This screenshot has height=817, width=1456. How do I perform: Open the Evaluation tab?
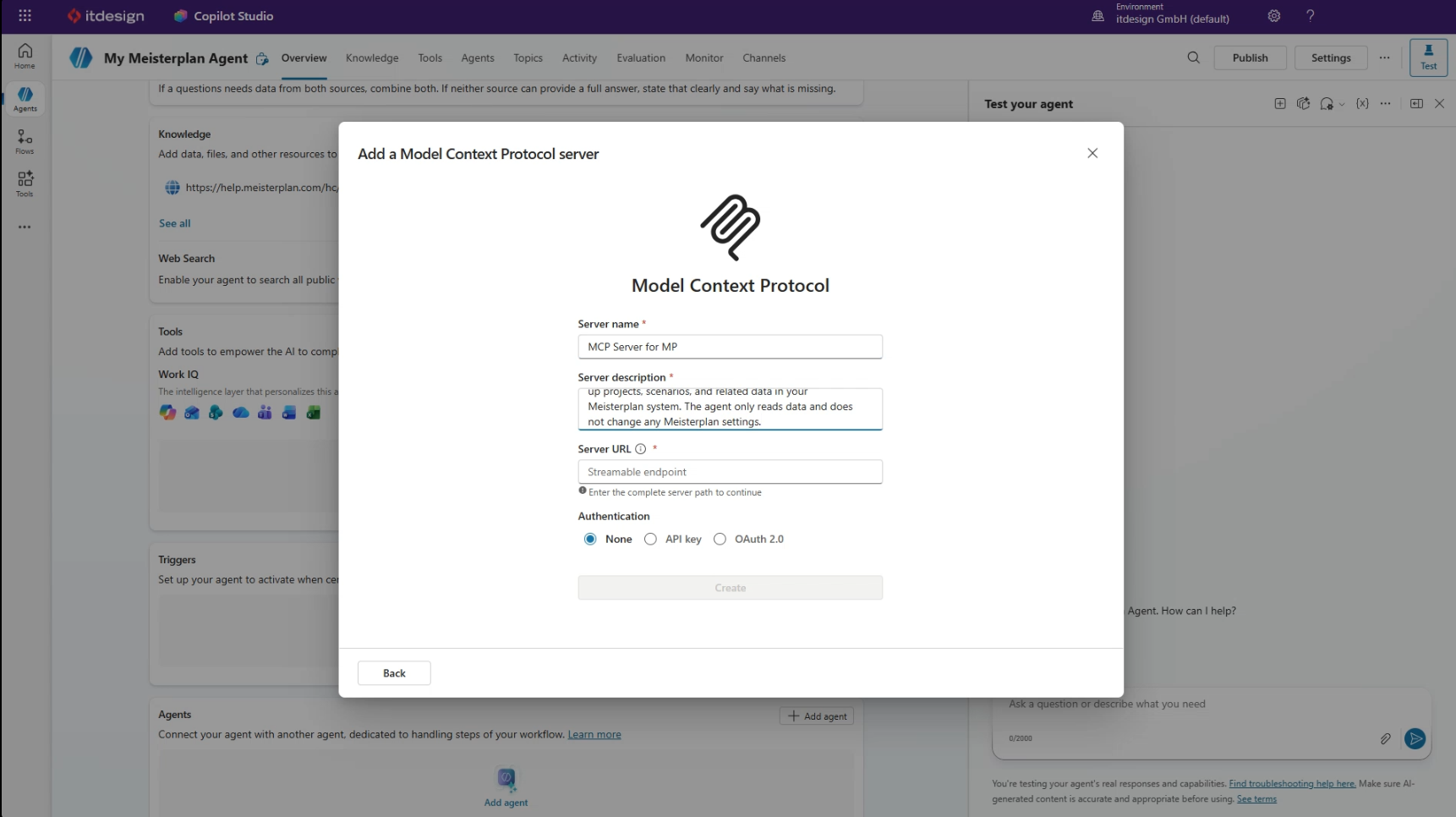pos(641,58)
